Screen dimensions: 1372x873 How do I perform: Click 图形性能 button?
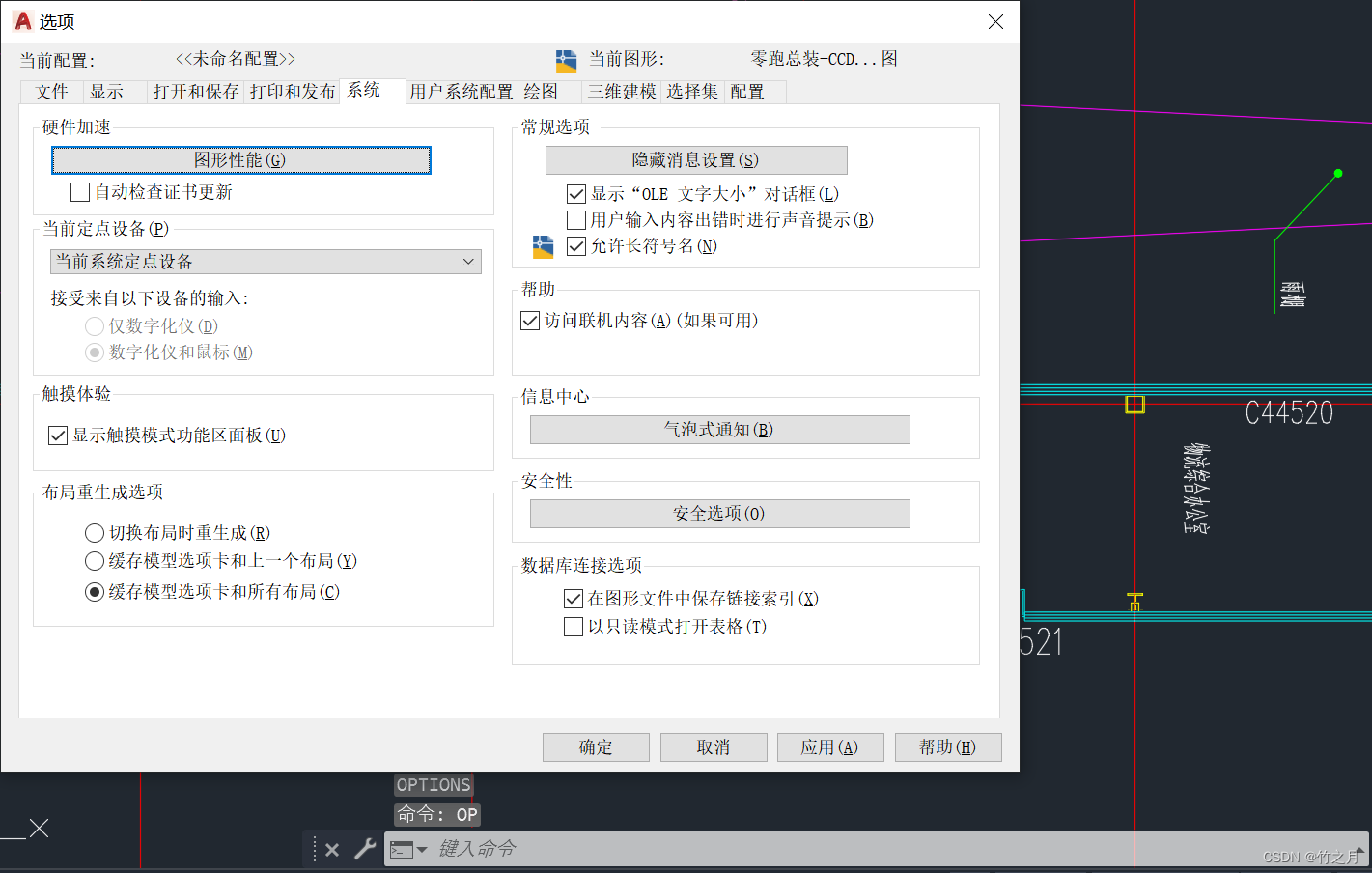(241, 160)
